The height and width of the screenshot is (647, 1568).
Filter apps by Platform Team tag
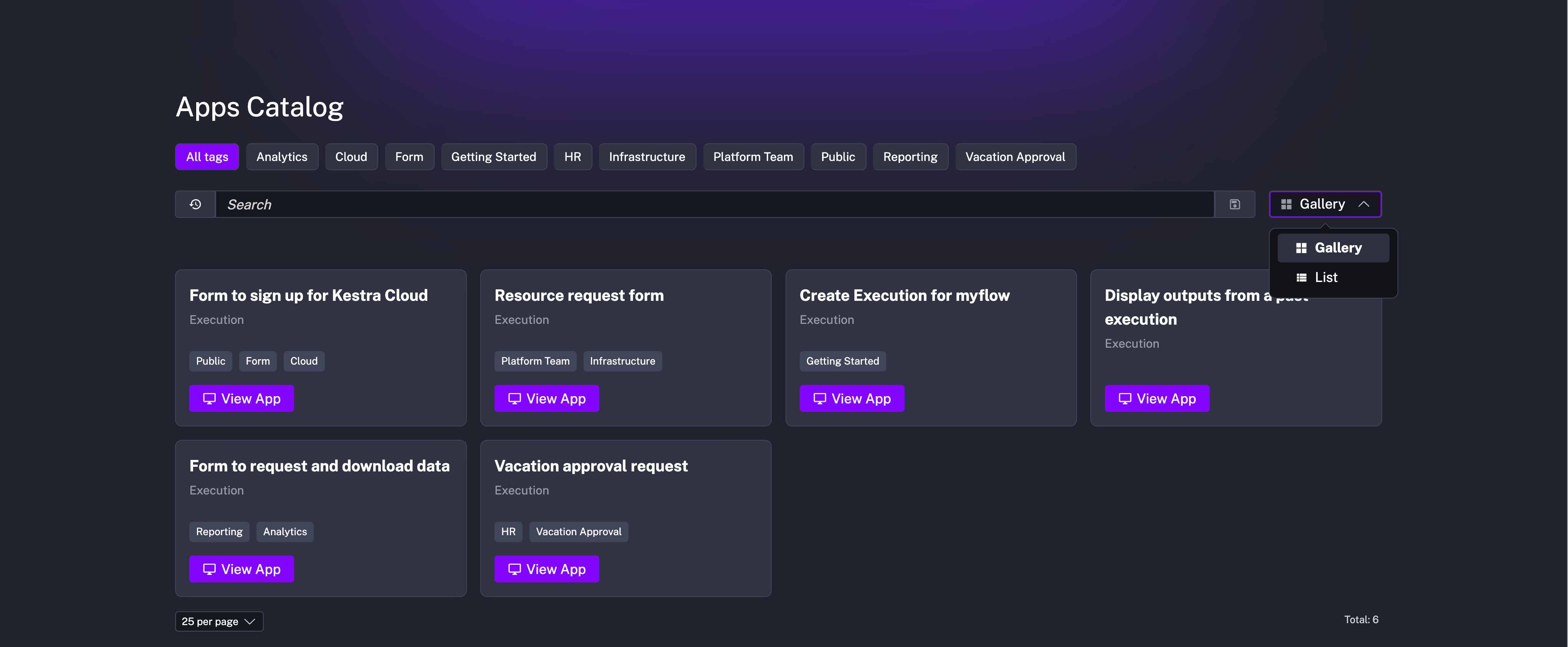coord(753,157)
